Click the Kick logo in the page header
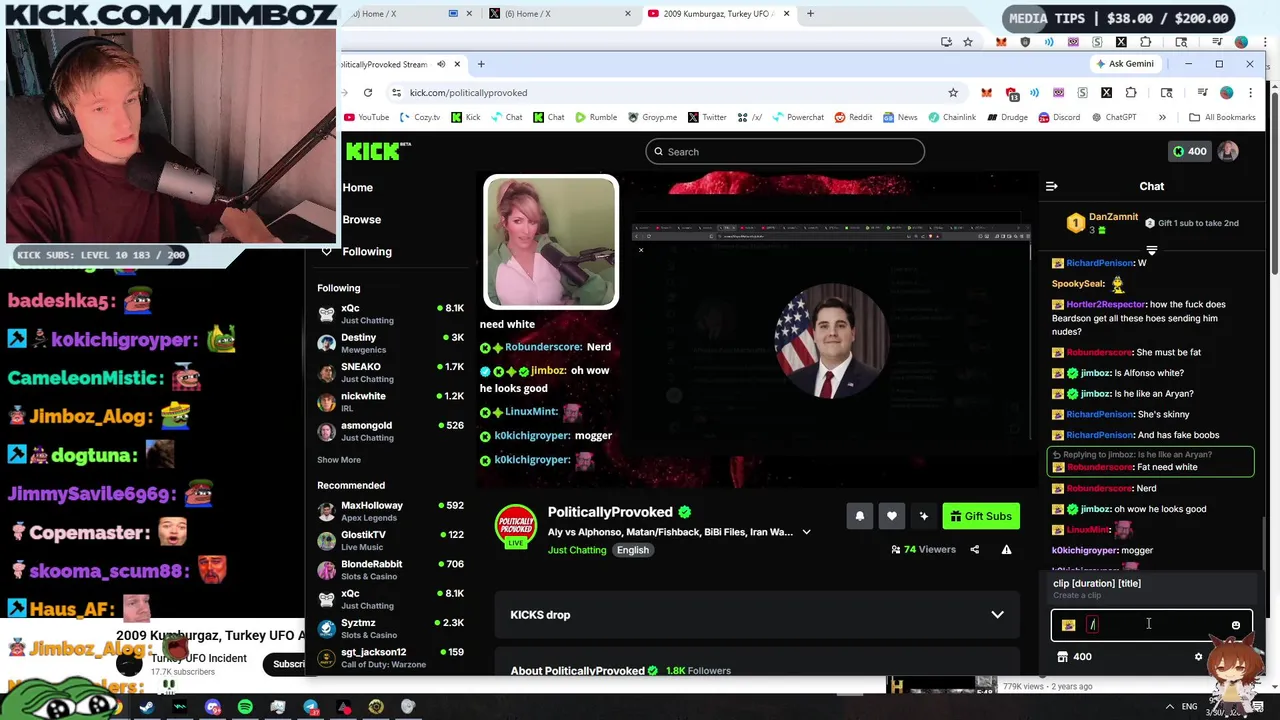Viewport: 1280px width, 720px height. pyautogui.click(x=378, y=151)
